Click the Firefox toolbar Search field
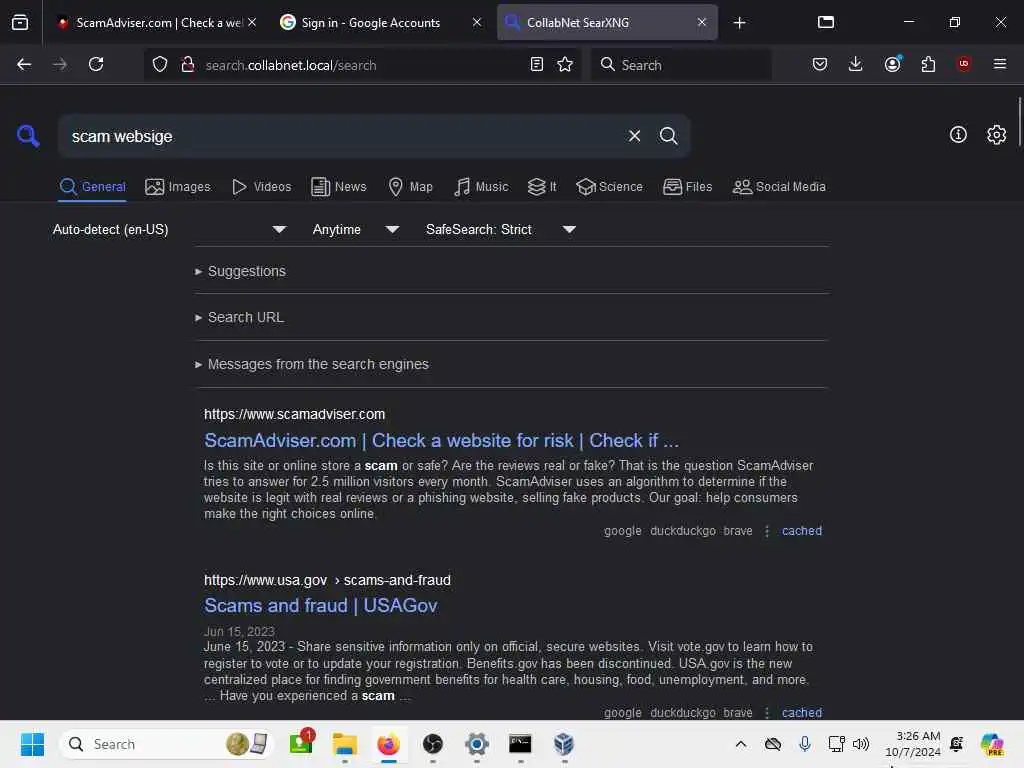The image size is (1024, 768). pyautogui.click(x=681, y=65)
